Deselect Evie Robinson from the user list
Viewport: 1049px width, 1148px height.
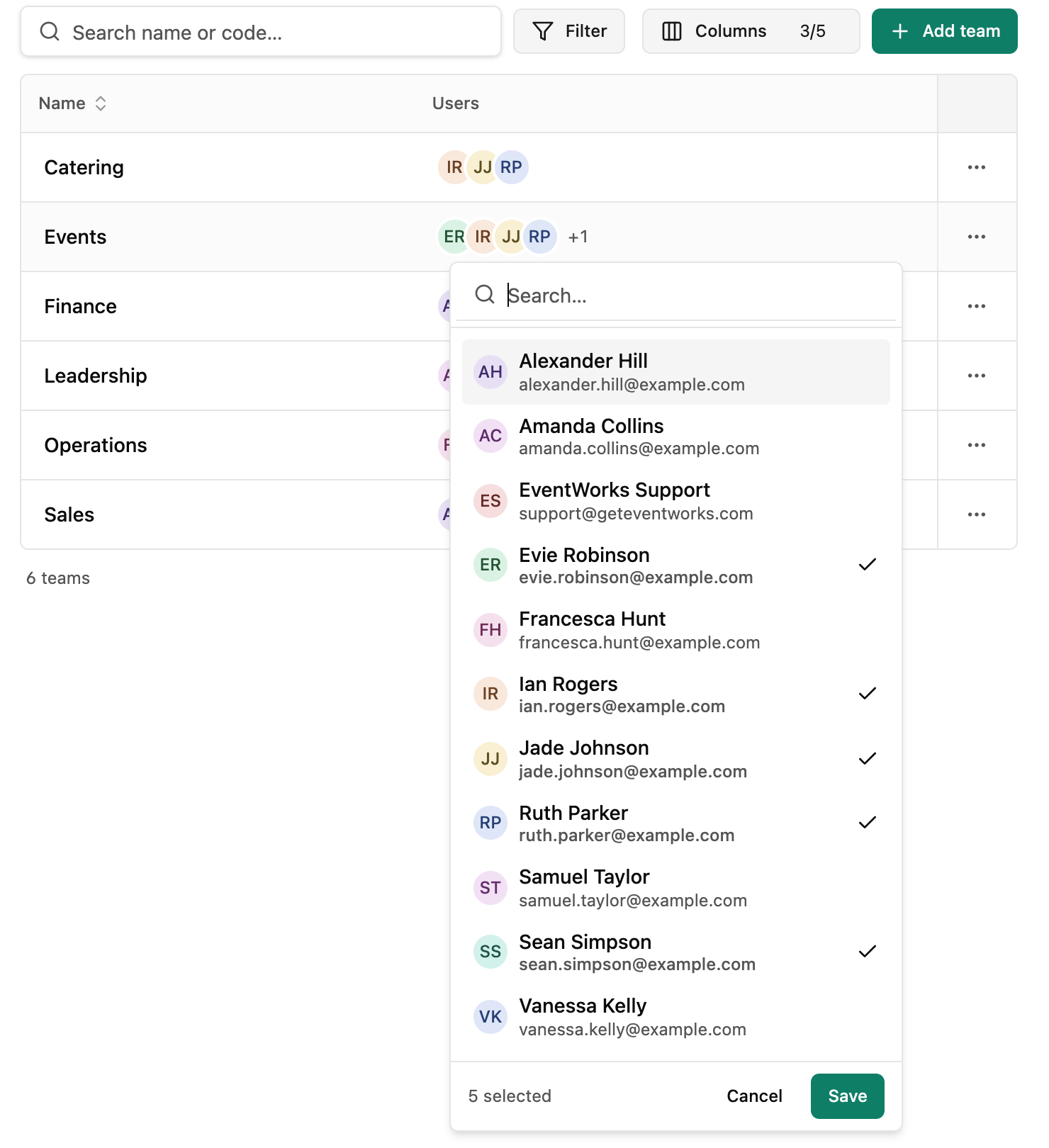[x=676, y=565]
